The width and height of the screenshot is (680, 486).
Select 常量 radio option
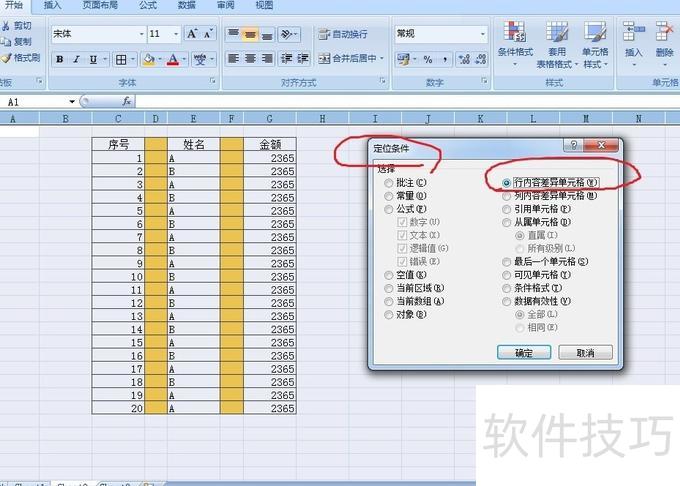[x=389, y=196]
